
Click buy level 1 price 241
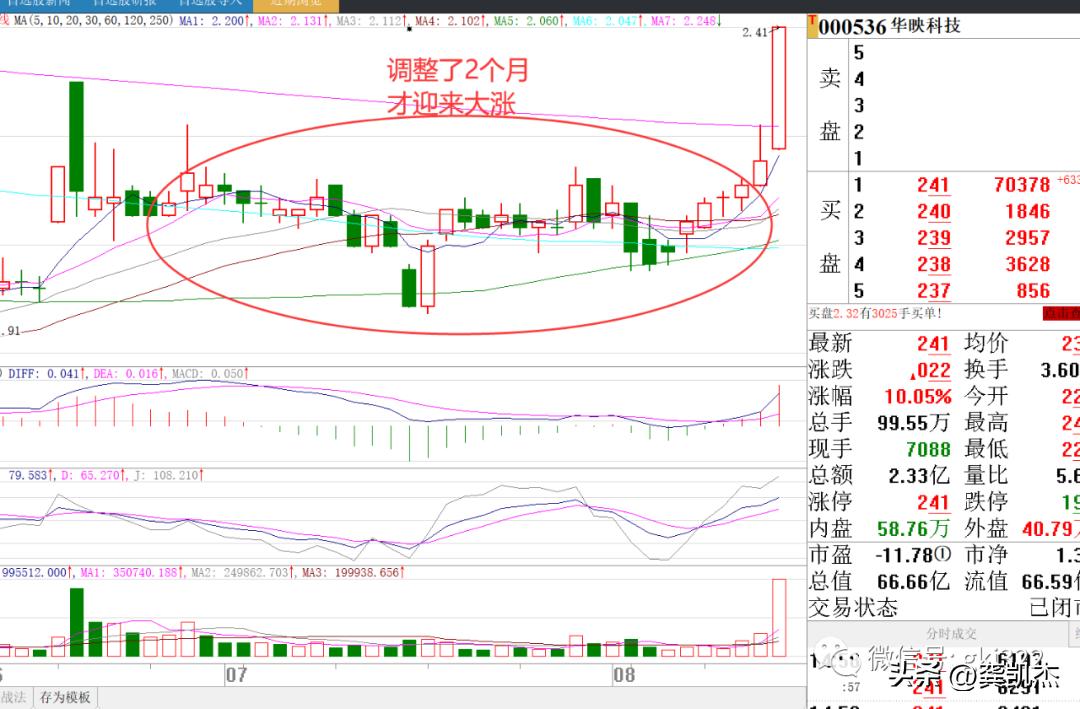point(933,185)
